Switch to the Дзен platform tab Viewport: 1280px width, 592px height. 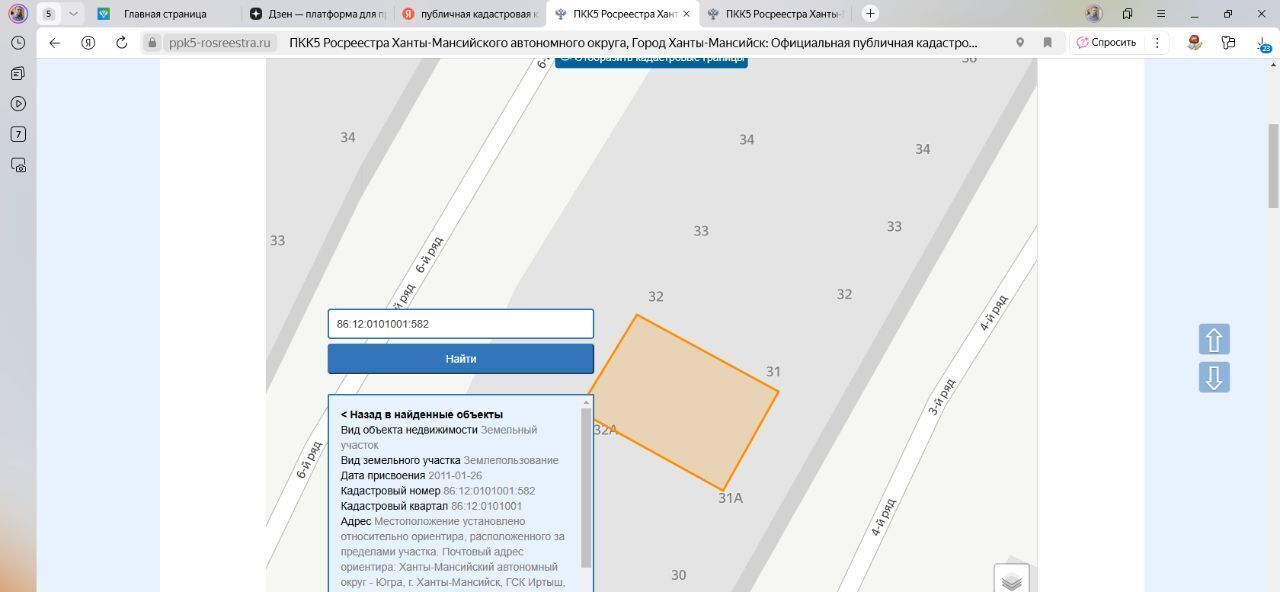318,14
